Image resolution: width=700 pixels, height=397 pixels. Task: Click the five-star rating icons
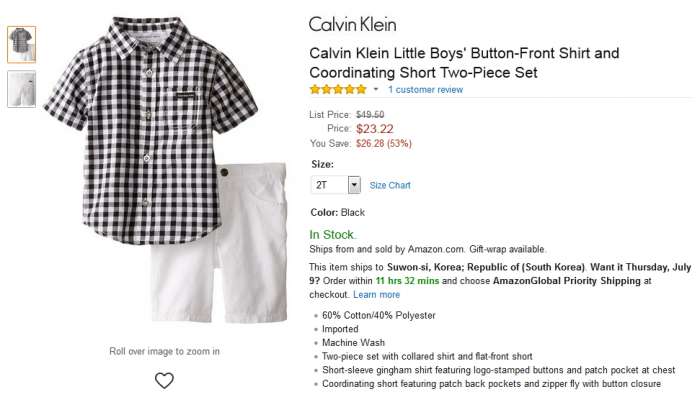338,89
